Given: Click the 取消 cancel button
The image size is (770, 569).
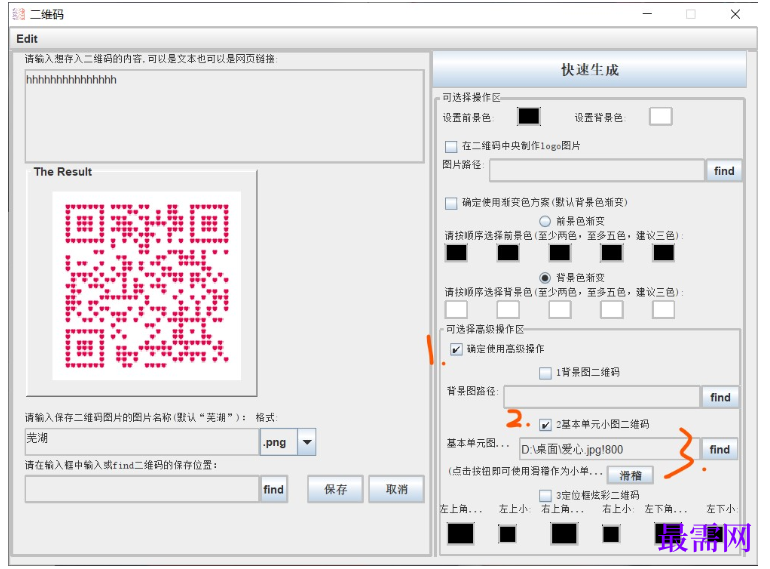Looking at the screenshot, I should tap(396, 489).
